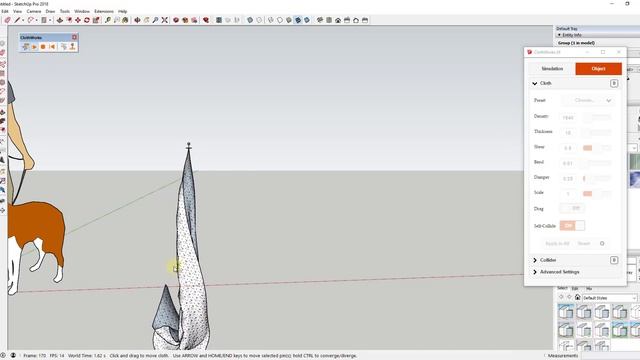The height and width of the screenshot is (360, 640).
Task: Select the Push/Pull tool
Action: pos(60,20)
